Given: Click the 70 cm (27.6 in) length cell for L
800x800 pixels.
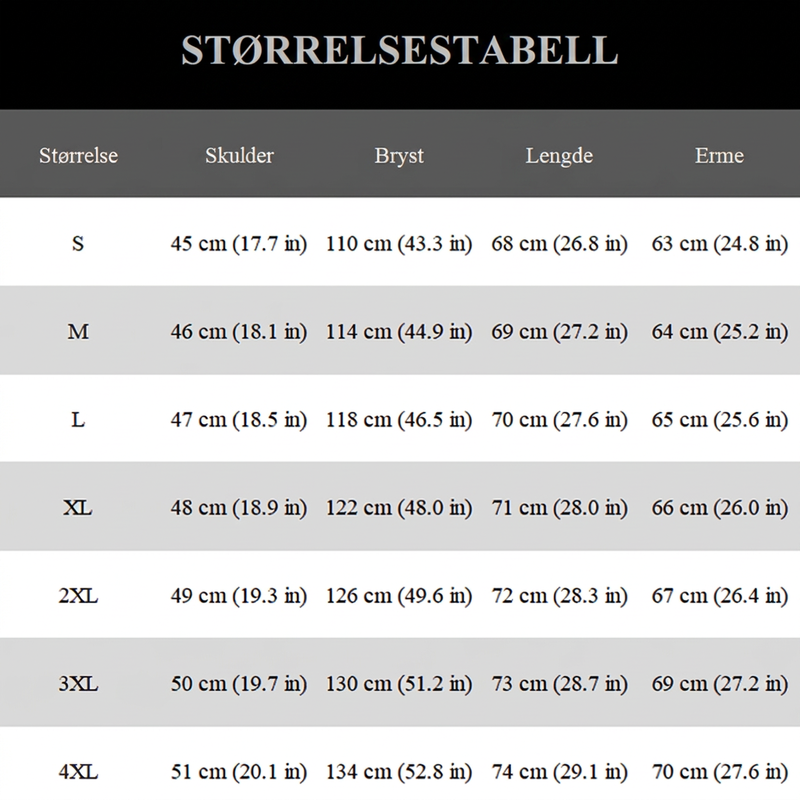Looking at the screenshot, I should [559, 420].
